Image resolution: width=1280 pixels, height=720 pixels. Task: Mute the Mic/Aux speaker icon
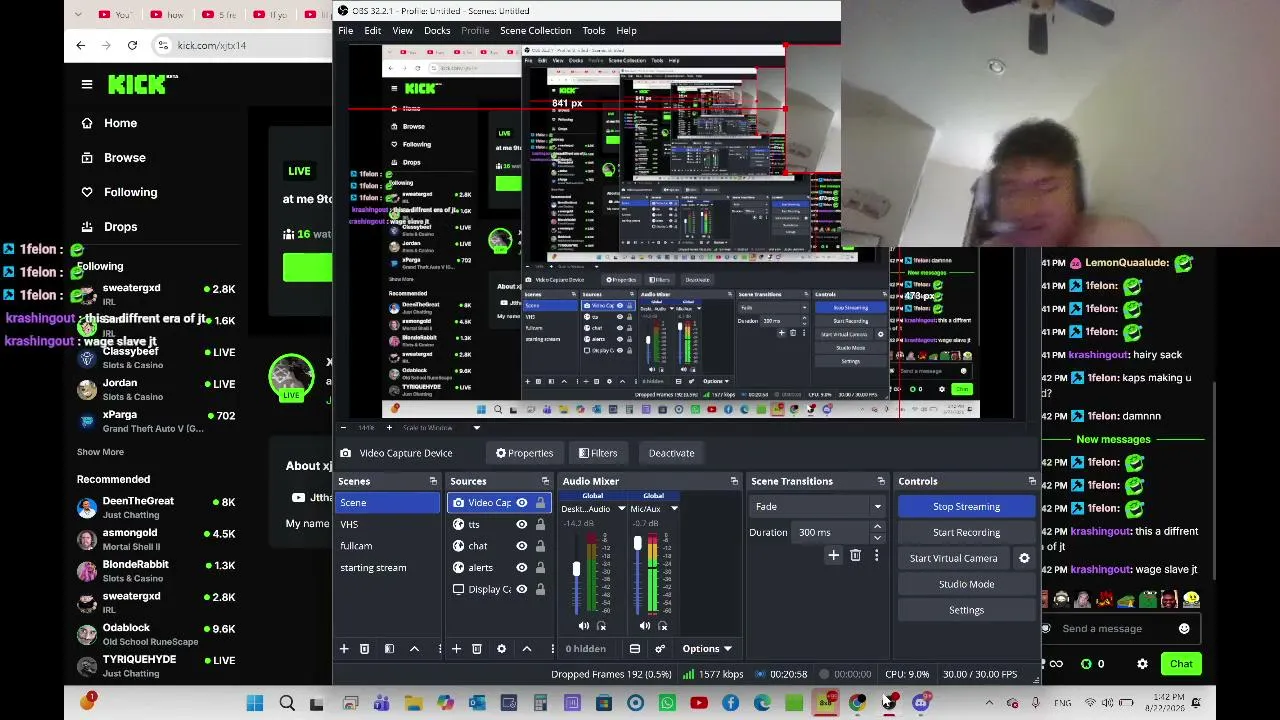click(x=645, y=626)
